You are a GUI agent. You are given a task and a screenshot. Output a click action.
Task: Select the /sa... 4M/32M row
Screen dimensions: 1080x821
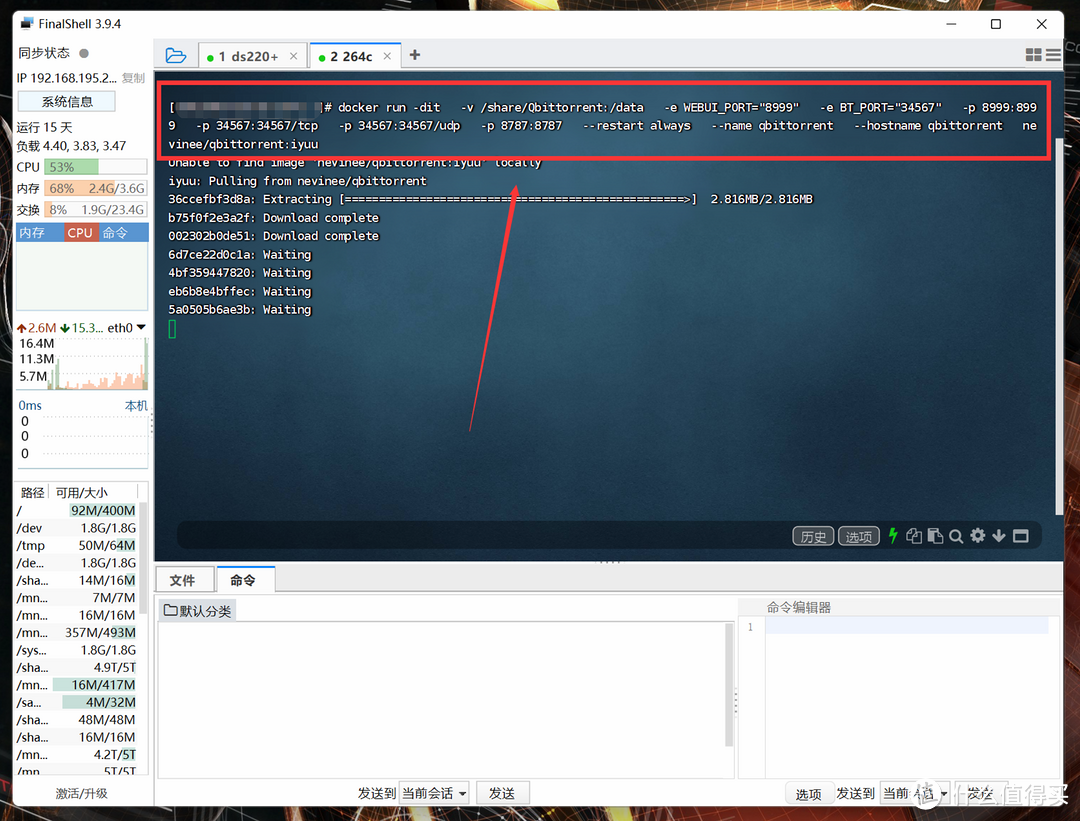[77, 703]
